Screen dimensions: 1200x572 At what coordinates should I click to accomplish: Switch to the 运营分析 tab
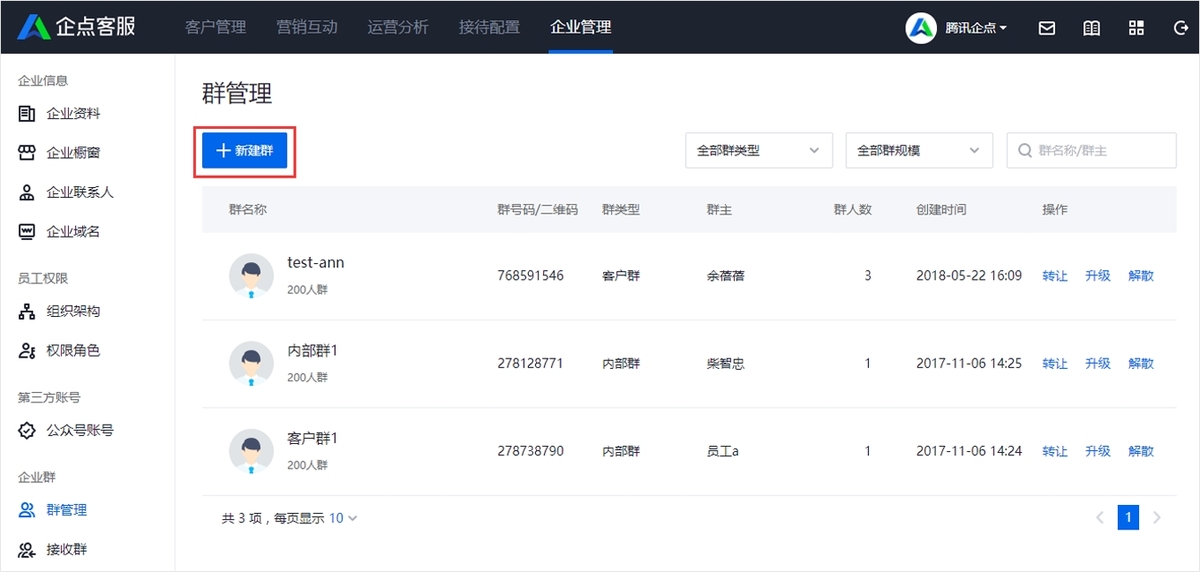click(398, 27)
